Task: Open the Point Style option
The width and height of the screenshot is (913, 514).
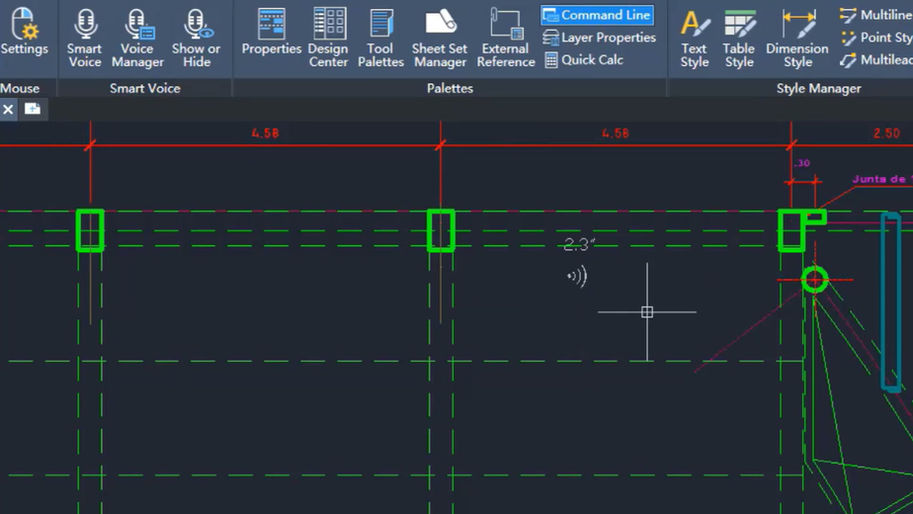Action: [876, 37]
